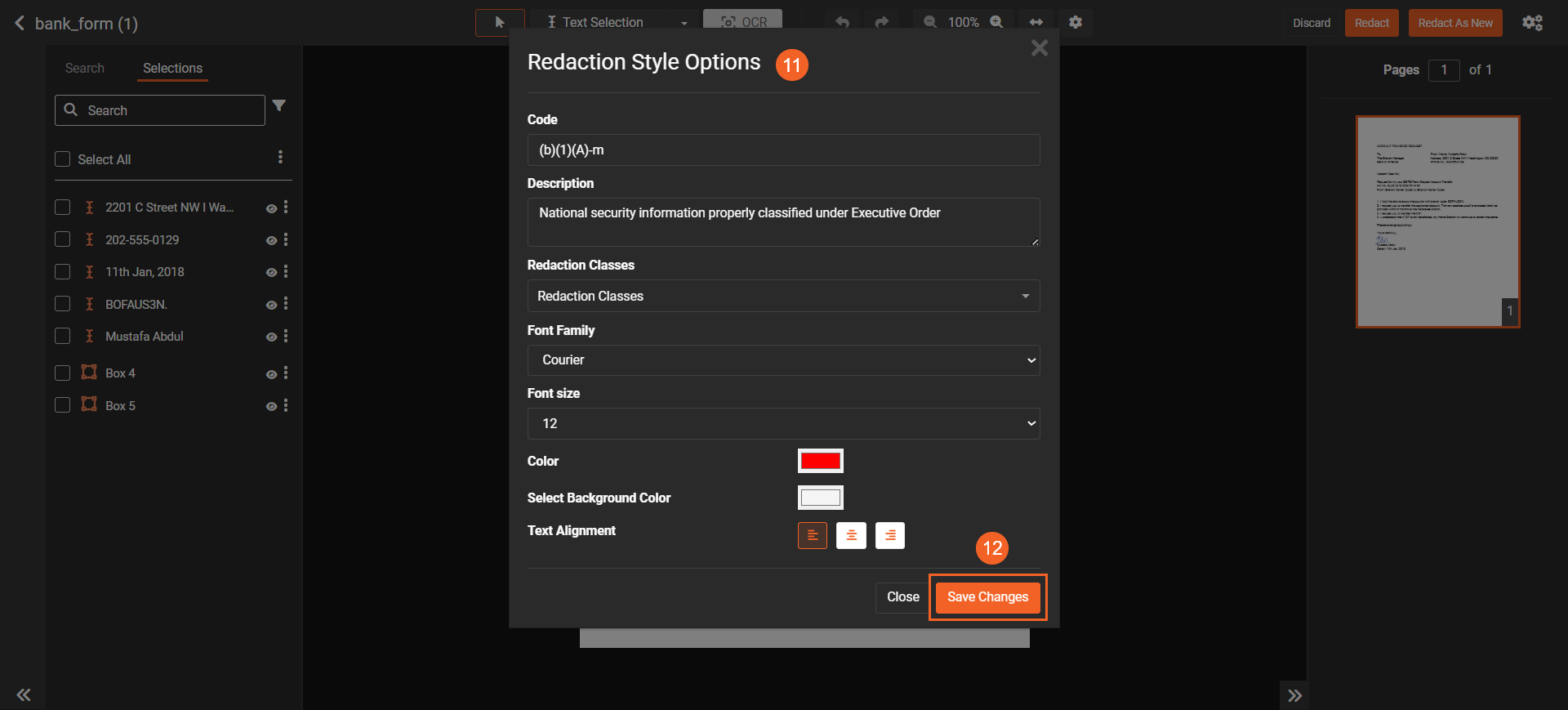The width and height of the screenshot is (1568, 710).
Task: Click the Save Changes button
Action: 987,597
